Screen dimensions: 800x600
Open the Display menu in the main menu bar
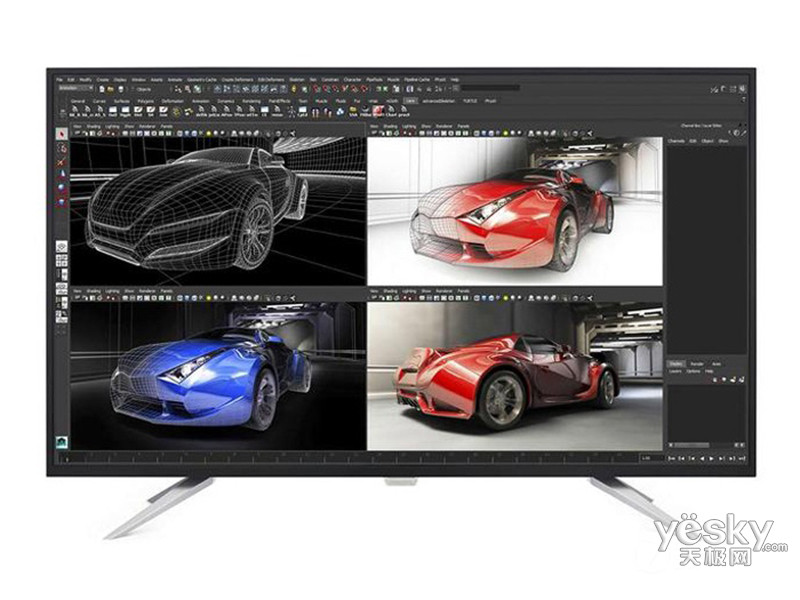coord(120,80)
